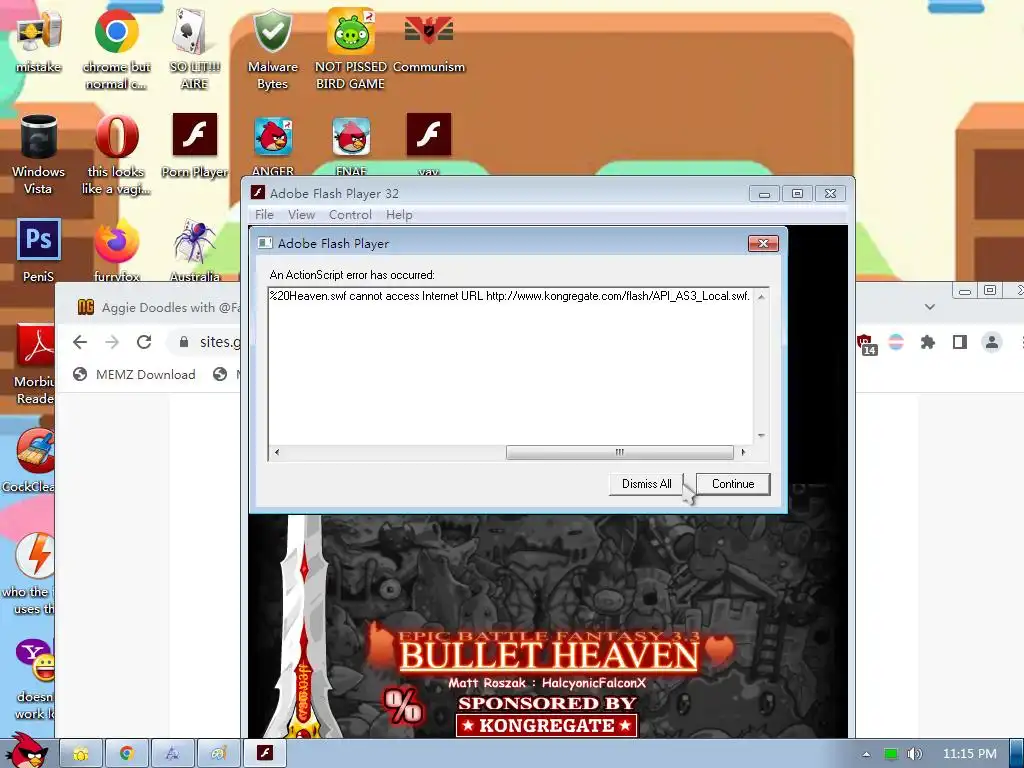1024x768 pixels.
Task: Click the green network tray icon
Action: click(x=891, y=754)
